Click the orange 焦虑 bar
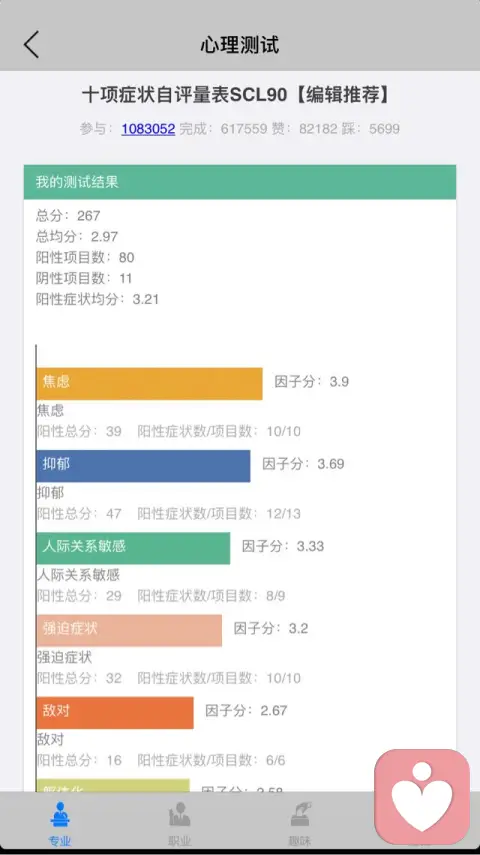This screenshot has width=480, height=855. point(149,384)
